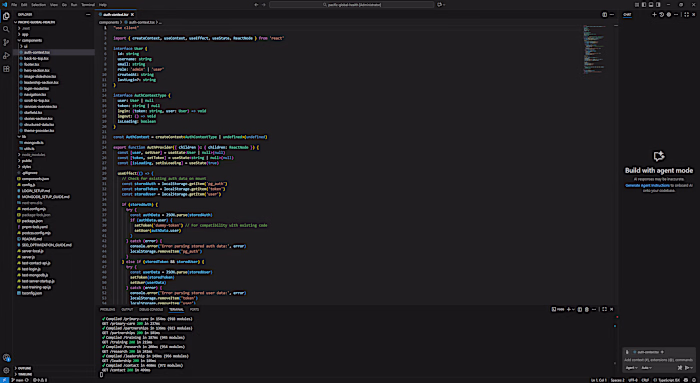Toggle primary side bar visibility
Screen dimensions: 700x383
point(644,4)
